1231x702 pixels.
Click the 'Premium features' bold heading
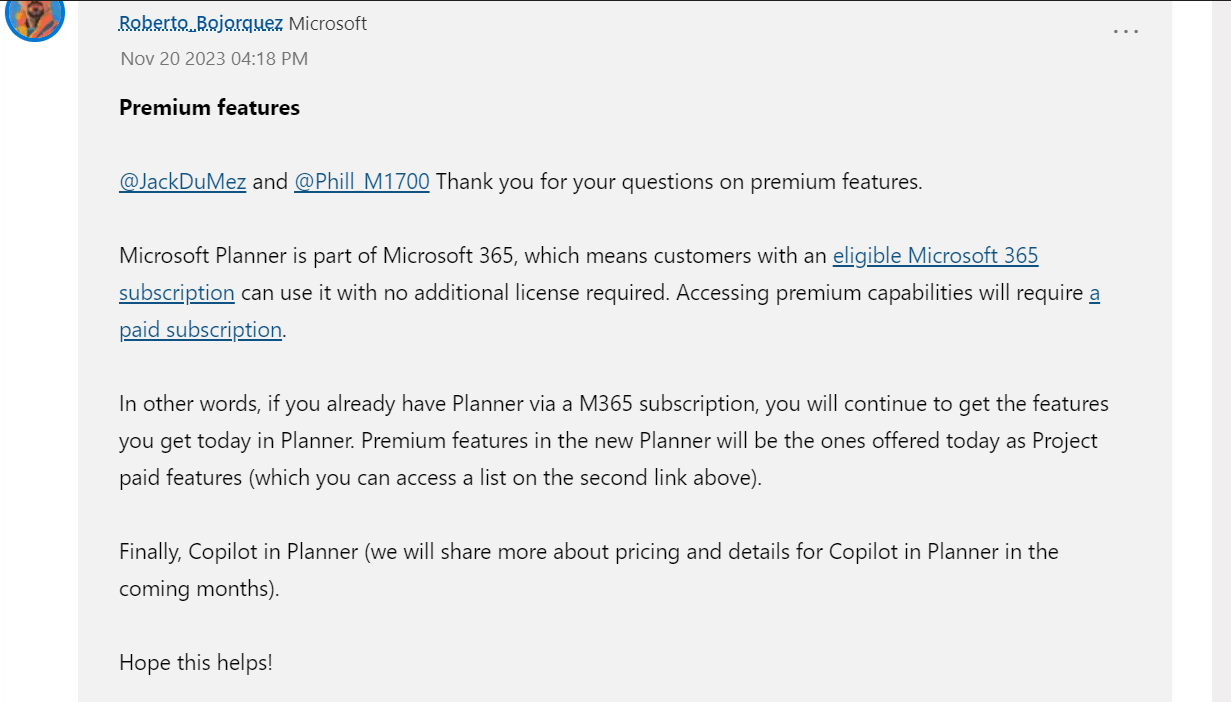tap(209, 108)
